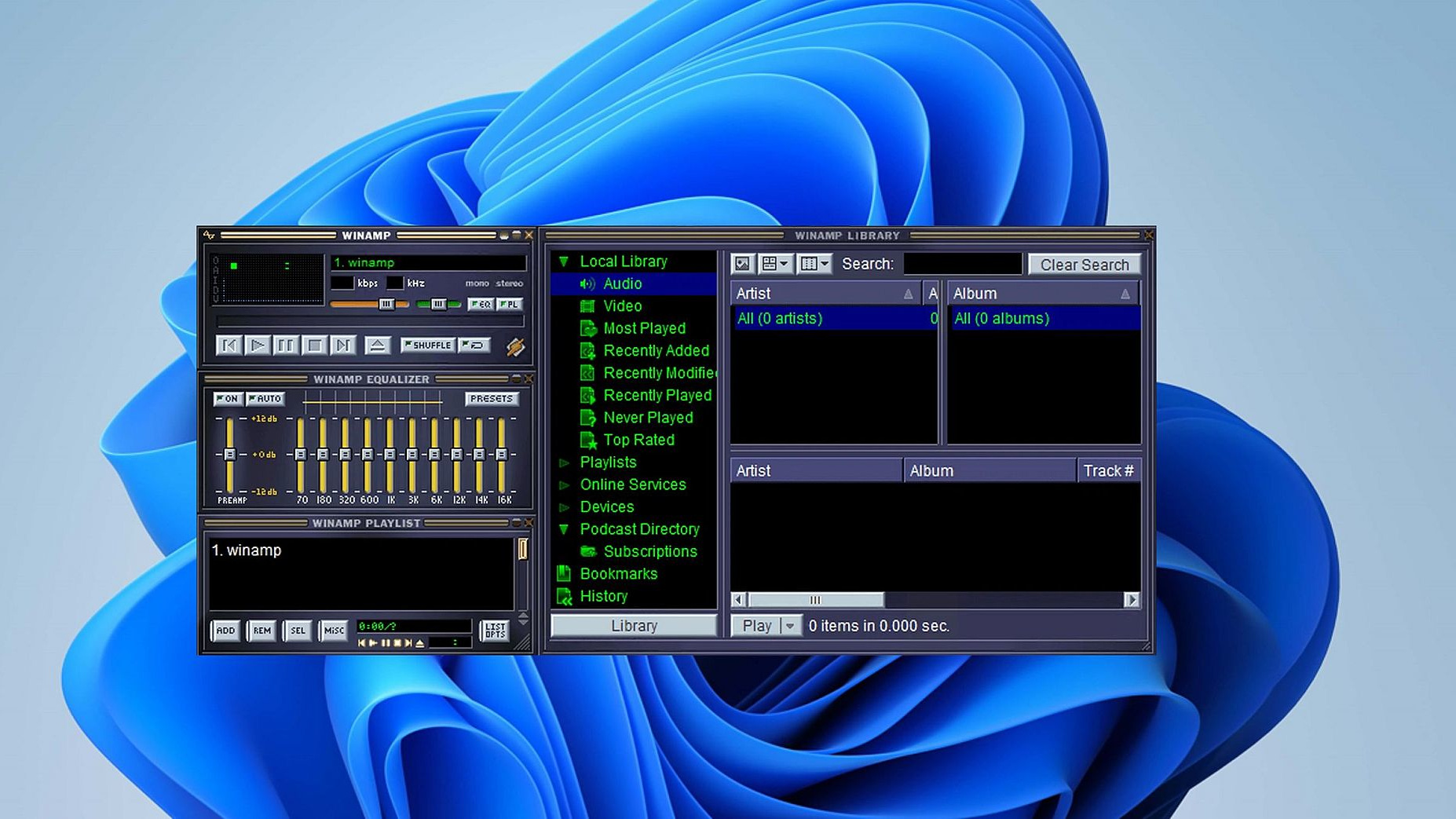Sort by Album column in upper pane
The width and height of the screenshot is (1456, 819).
[x=1044, y=294]
